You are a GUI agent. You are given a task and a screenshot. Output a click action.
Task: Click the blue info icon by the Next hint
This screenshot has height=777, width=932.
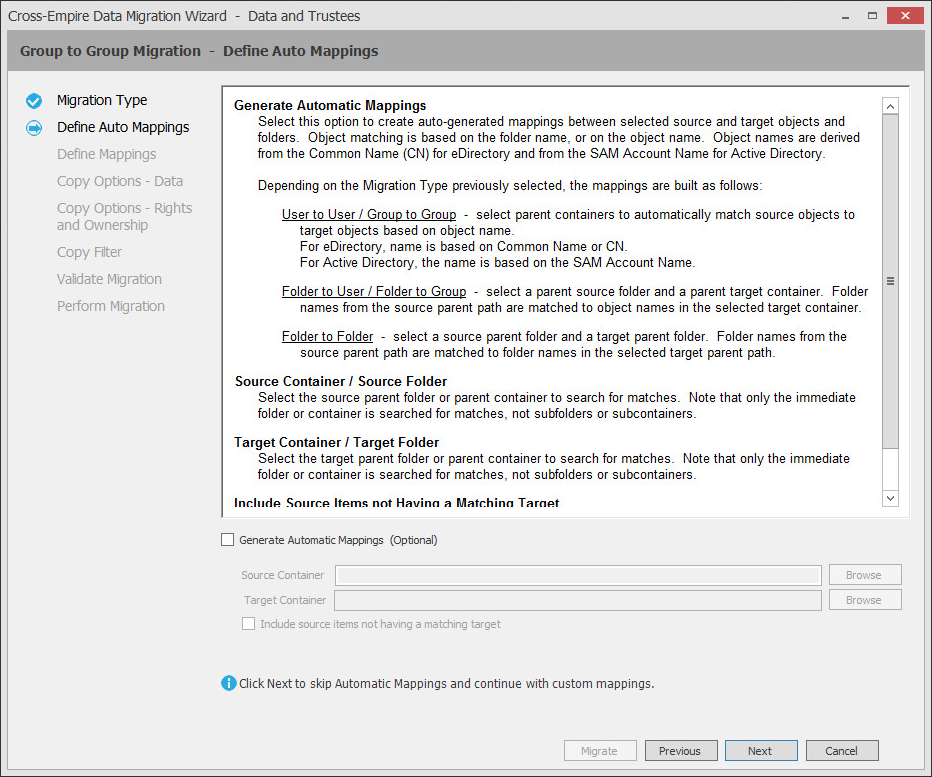point(228,683)
